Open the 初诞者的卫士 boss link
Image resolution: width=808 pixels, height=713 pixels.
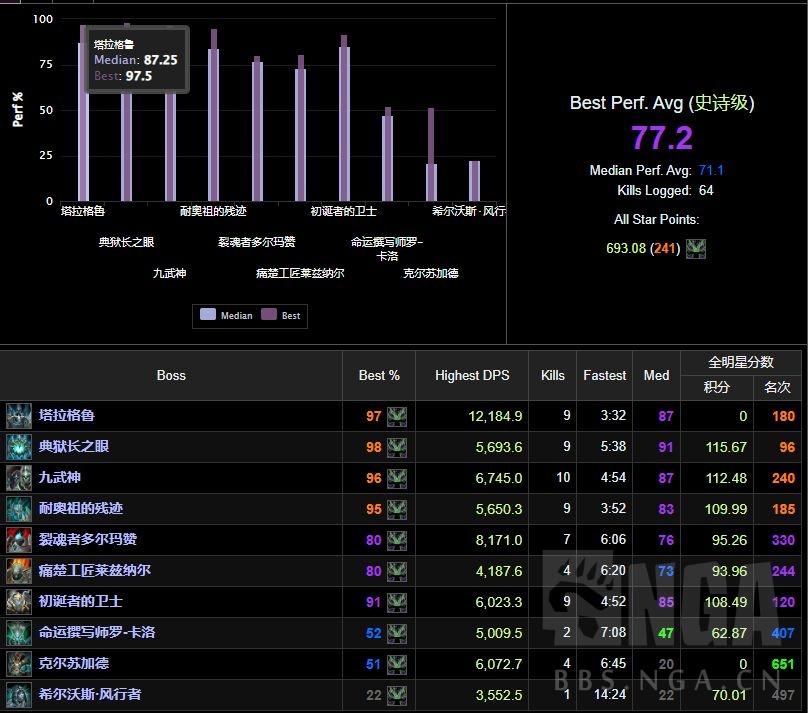(x=80, y=602)
